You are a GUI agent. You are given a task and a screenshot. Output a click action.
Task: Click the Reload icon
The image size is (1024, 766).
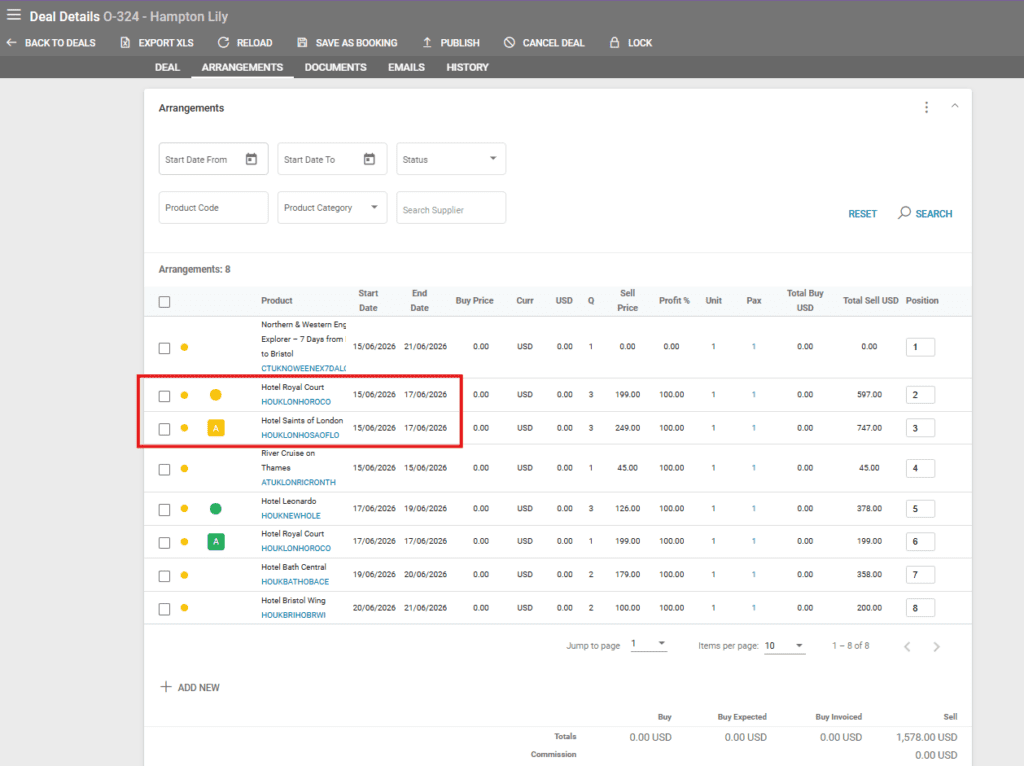click(x=223, y=43)
